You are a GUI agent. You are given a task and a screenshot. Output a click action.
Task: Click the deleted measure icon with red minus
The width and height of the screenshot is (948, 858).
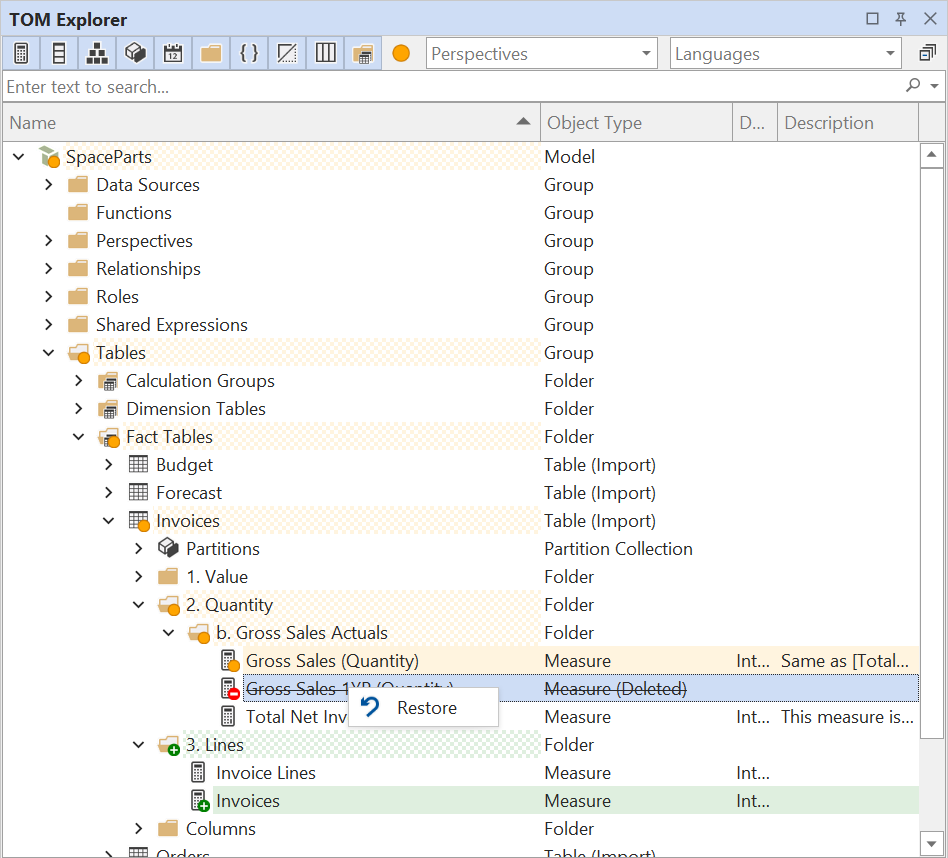tap(230, 689)
